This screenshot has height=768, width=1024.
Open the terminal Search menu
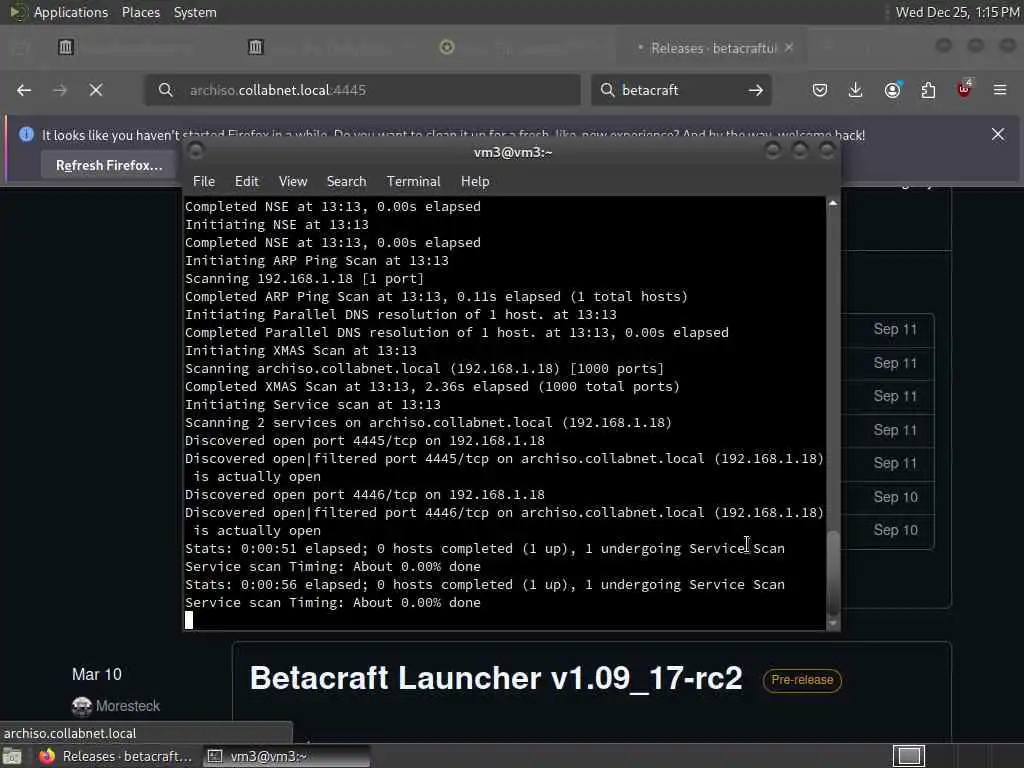coord(346,182)
